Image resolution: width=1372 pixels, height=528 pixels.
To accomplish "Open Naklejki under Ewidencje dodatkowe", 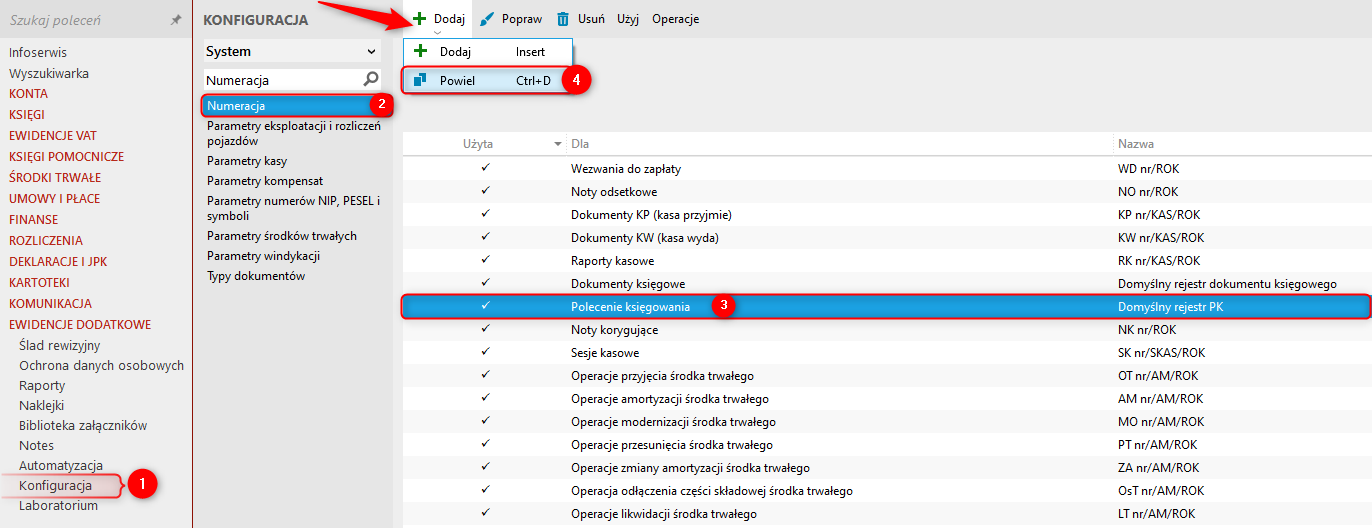I will coord(41,406).
